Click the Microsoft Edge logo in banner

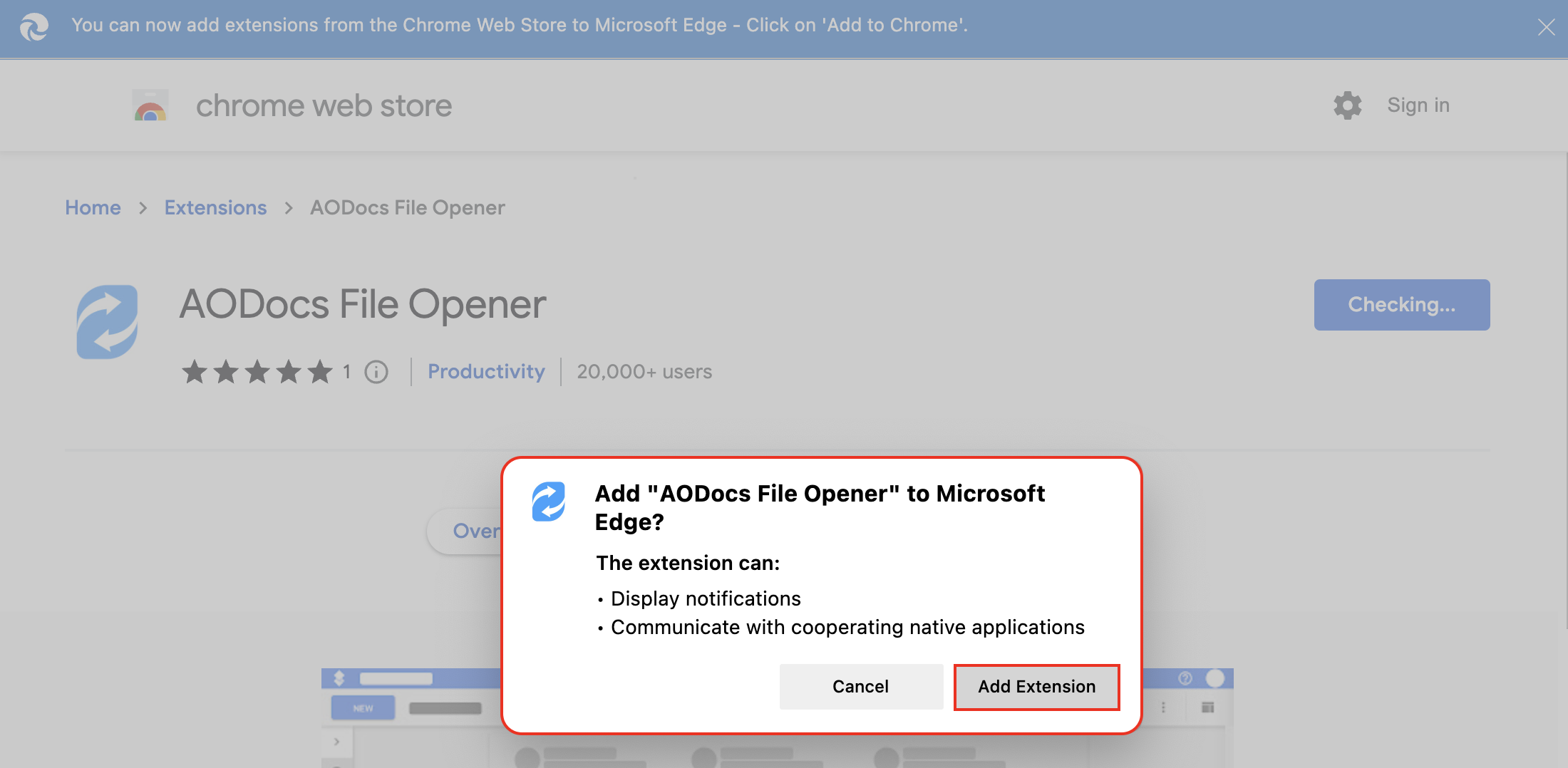pyautogui.click(x=33, y=27)
